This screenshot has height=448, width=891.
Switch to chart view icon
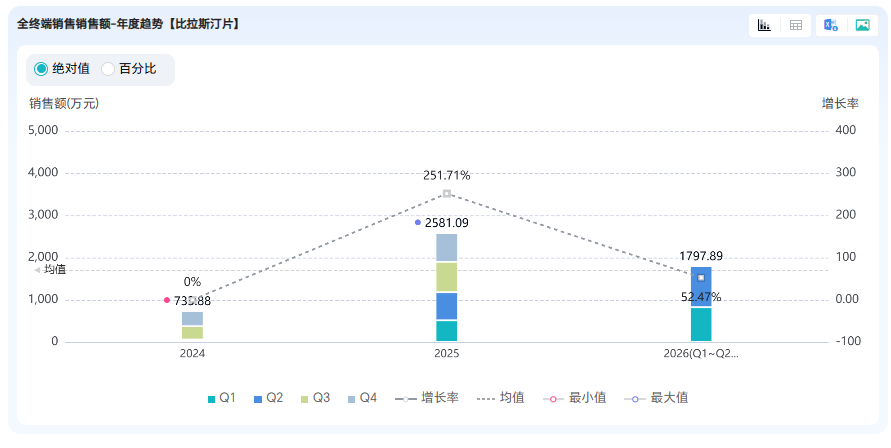[764, 25]
